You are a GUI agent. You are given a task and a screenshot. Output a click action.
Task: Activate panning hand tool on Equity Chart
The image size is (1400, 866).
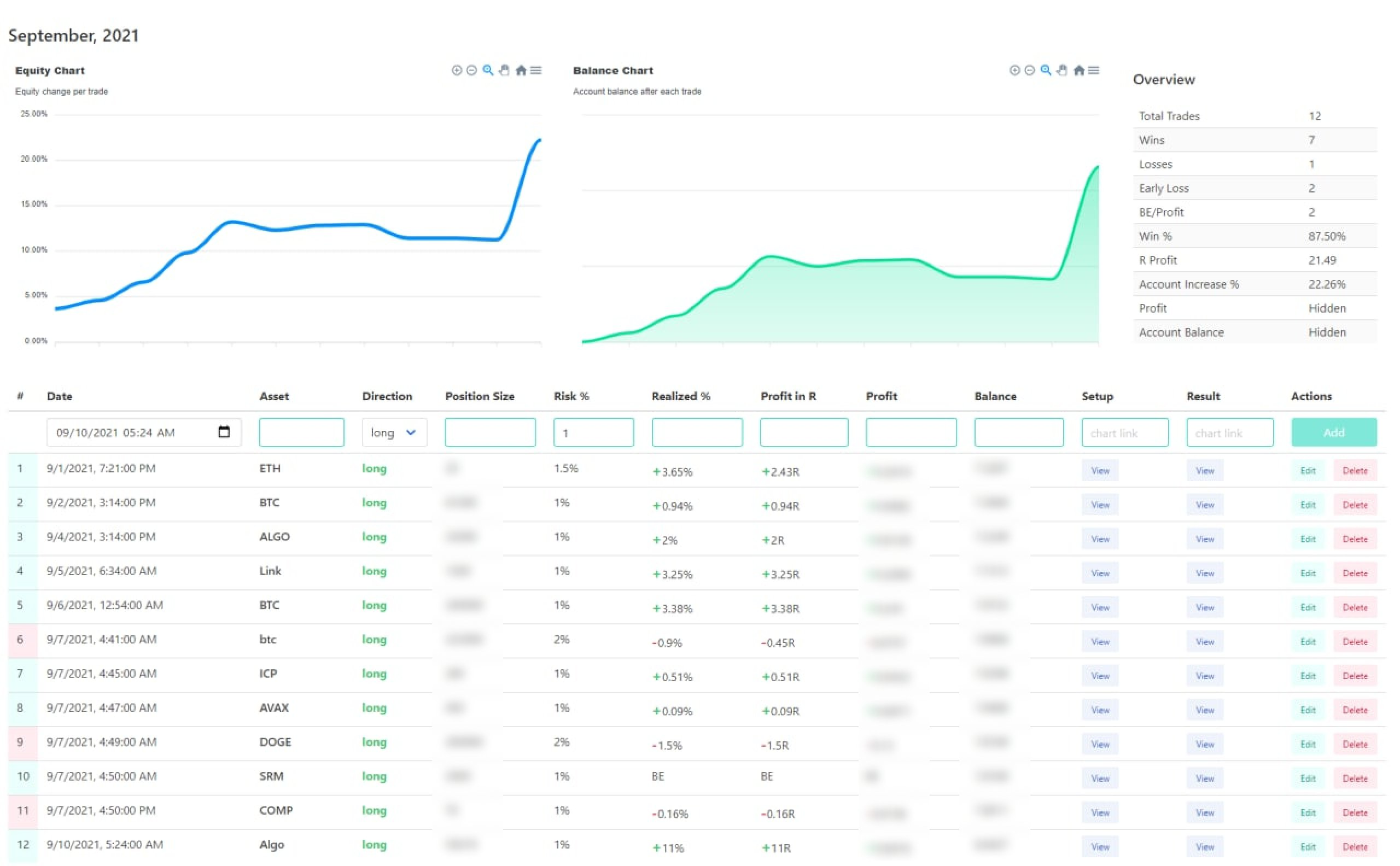[x=504, y=71]
